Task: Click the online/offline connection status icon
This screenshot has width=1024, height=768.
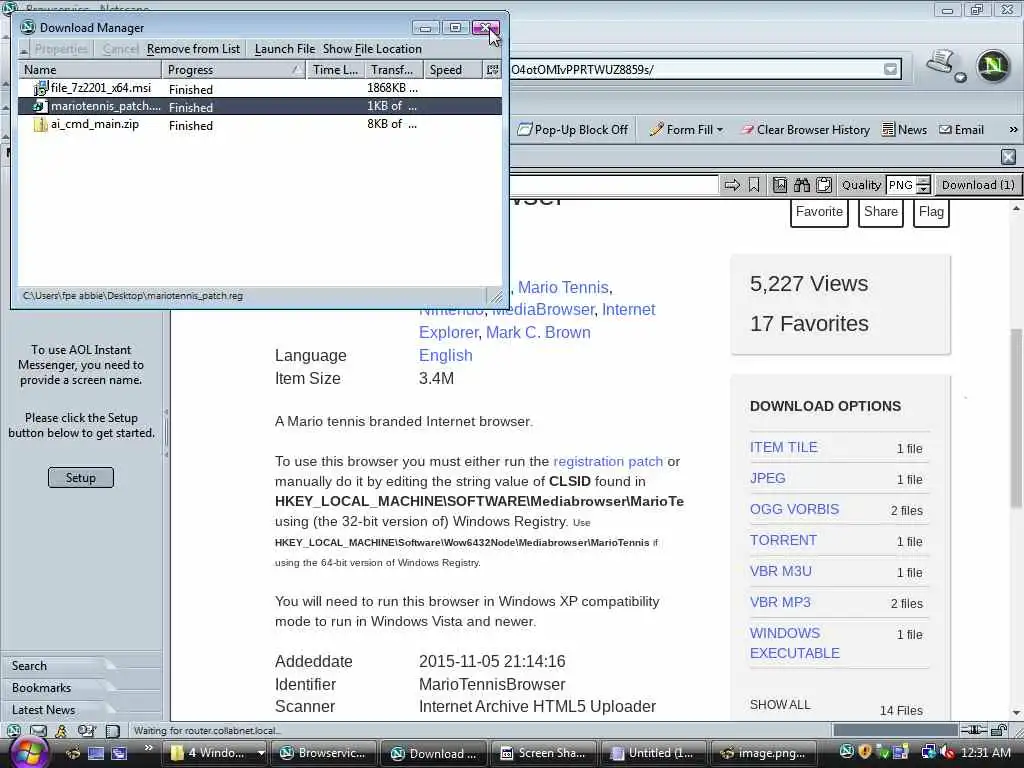Action: coord(973,730)
